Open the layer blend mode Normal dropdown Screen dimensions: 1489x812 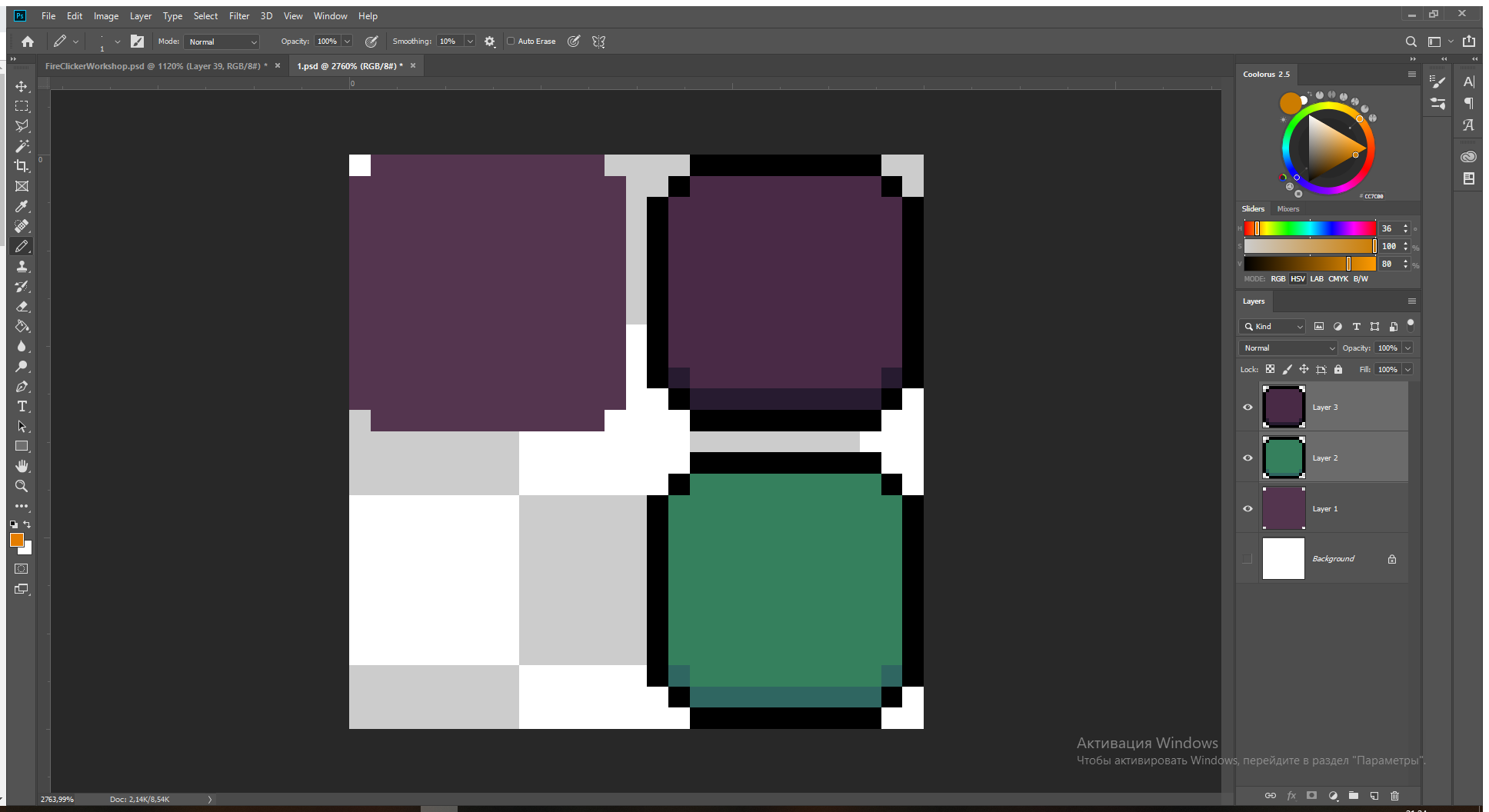tap(1289, 348)
